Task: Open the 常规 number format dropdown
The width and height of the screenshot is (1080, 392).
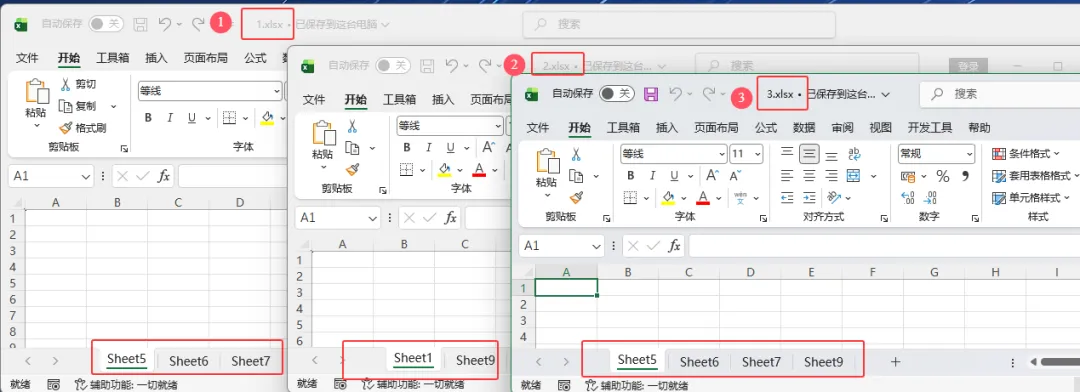Action: point(970,154)
